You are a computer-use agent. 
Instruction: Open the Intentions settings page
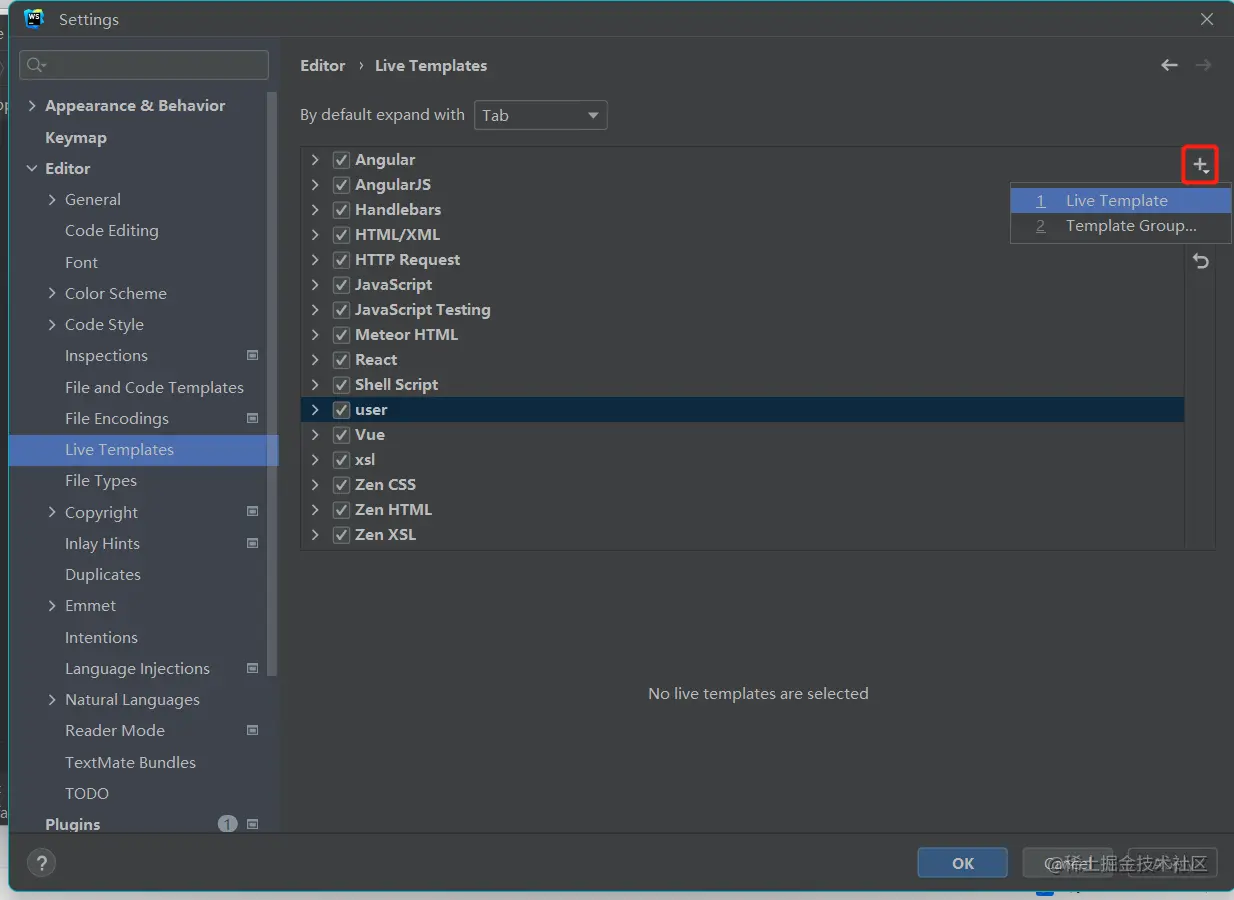click(x=101, y=637)
